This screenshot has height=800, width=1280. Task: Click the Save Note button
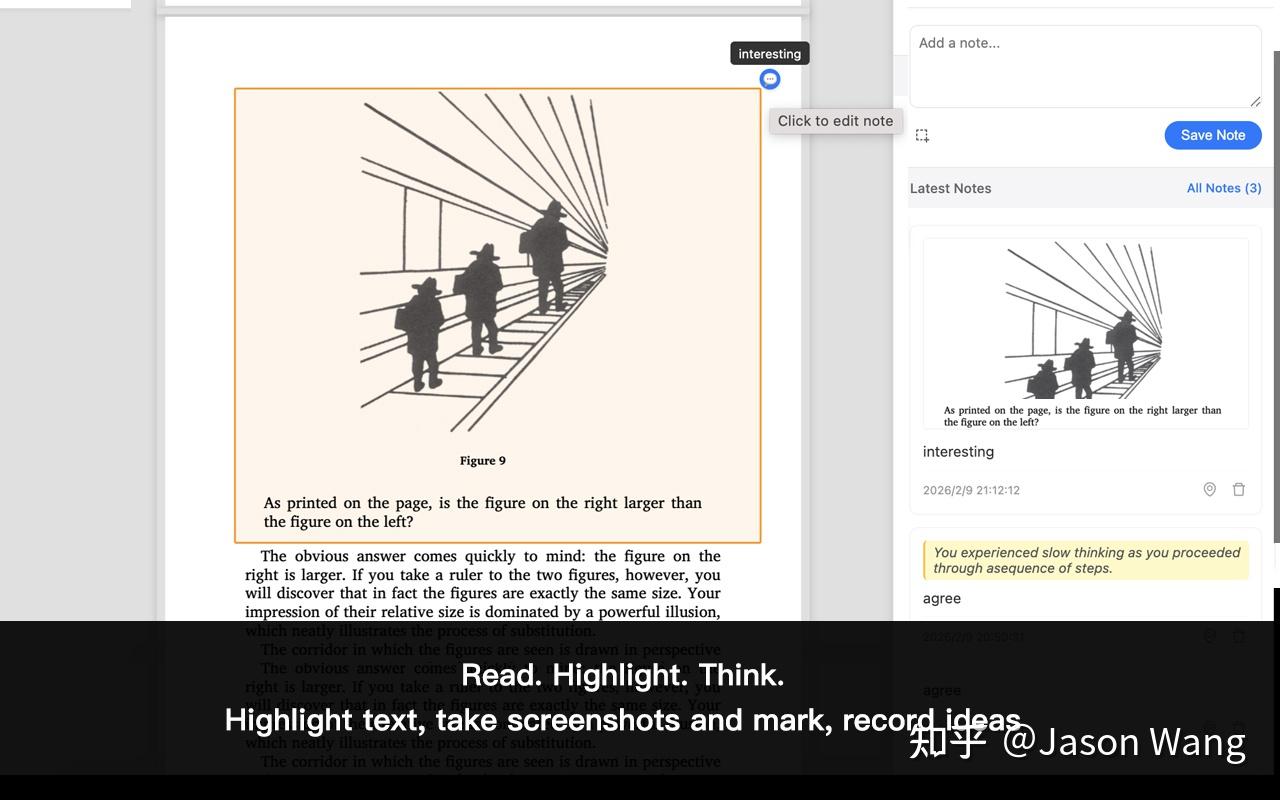point(1213,135)
